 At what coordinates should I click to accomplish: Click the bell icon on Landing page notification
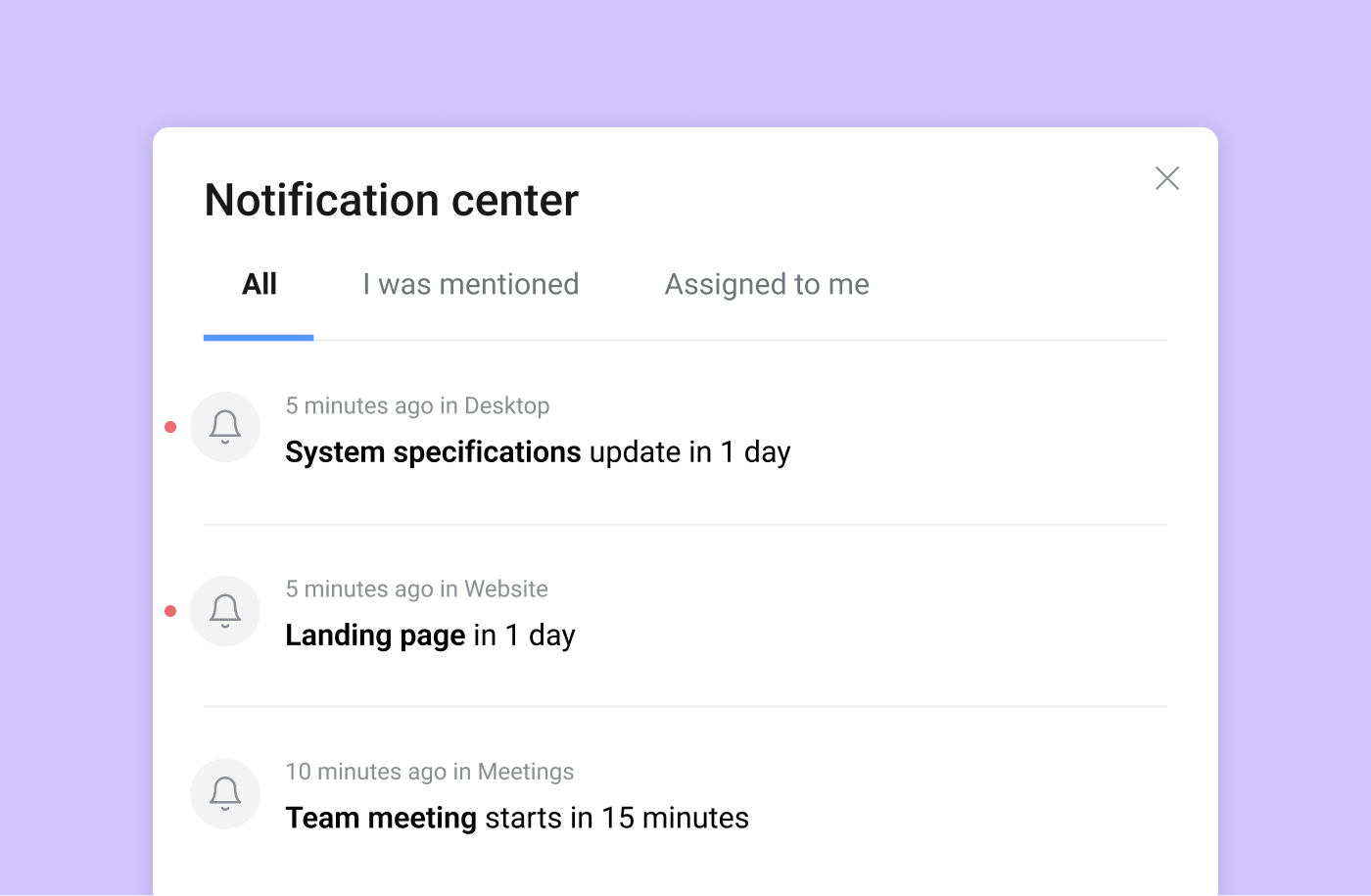point(225,610)
